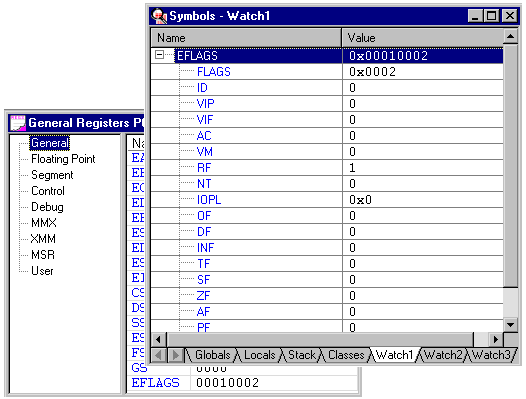Click the RF flag value cell
Viewport: 526px width, 399px height.
(422, 167)
